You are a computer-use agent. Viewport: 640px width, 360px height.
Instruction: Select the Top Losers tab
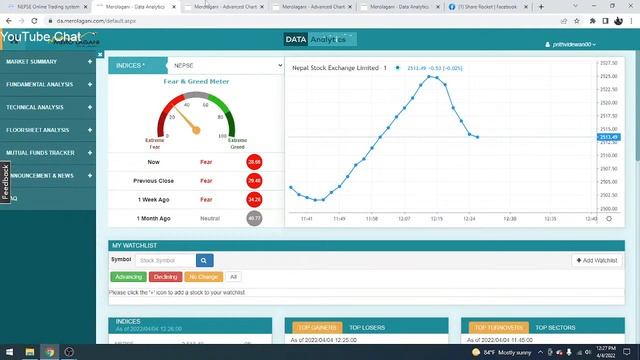(367, 328)
